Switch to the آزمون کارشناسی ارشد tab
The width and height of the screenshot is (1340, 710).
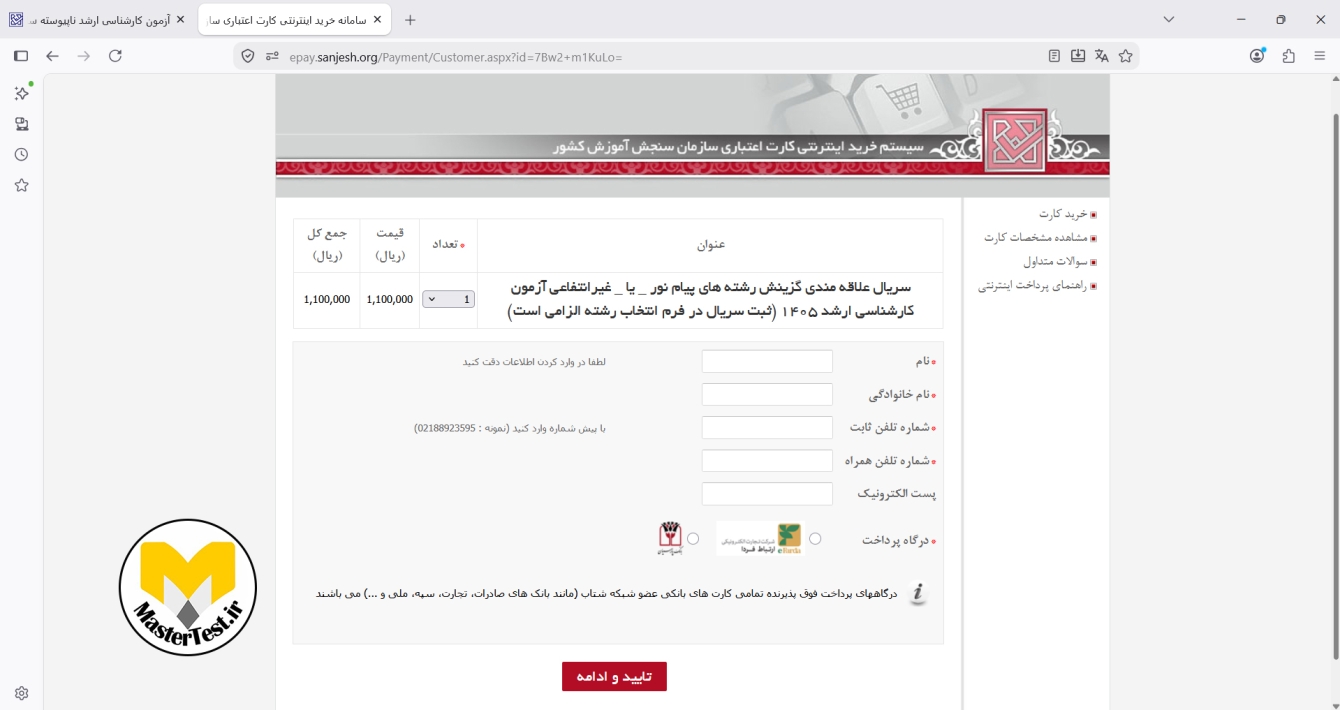click(98, 19)
